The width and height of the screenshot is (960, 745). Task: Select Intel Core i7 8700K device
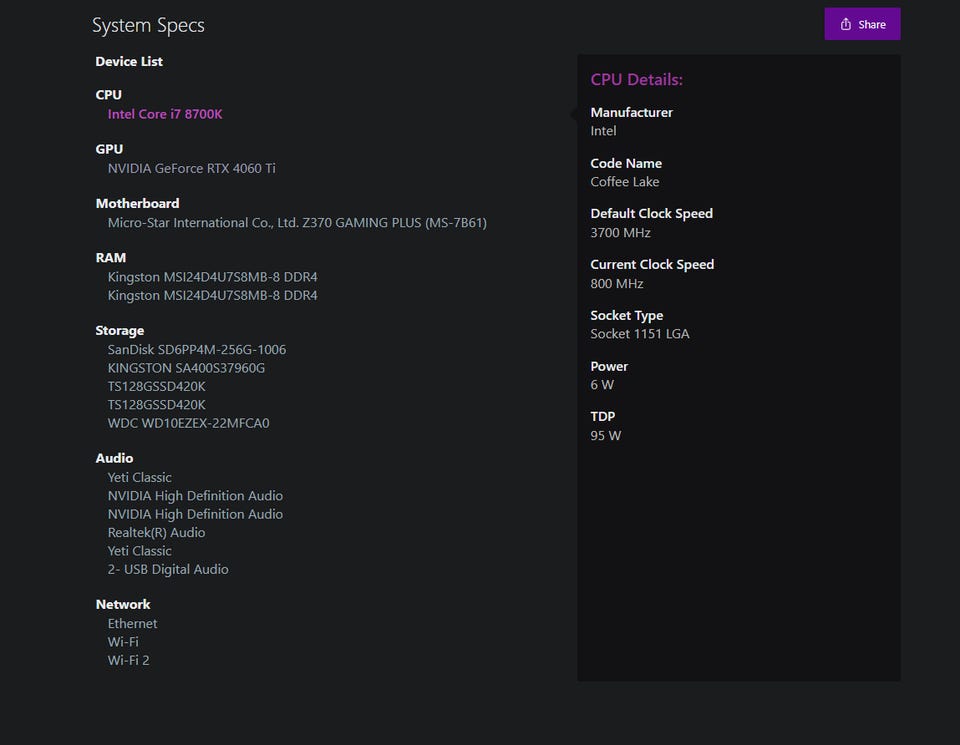click(x=165, y=114)
